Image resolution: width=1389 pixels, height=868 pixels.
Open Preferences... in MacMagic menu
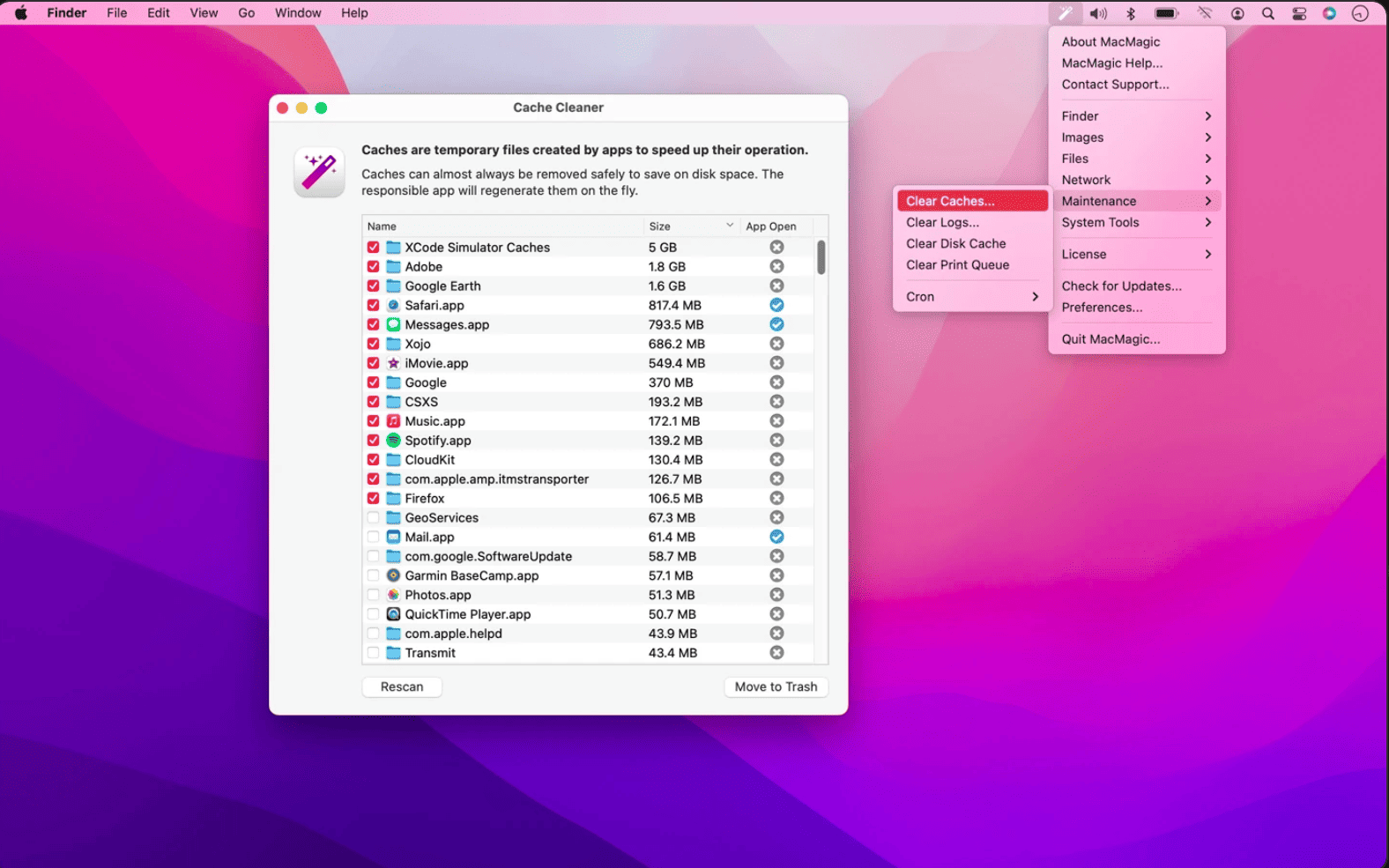pos(1137,307)
